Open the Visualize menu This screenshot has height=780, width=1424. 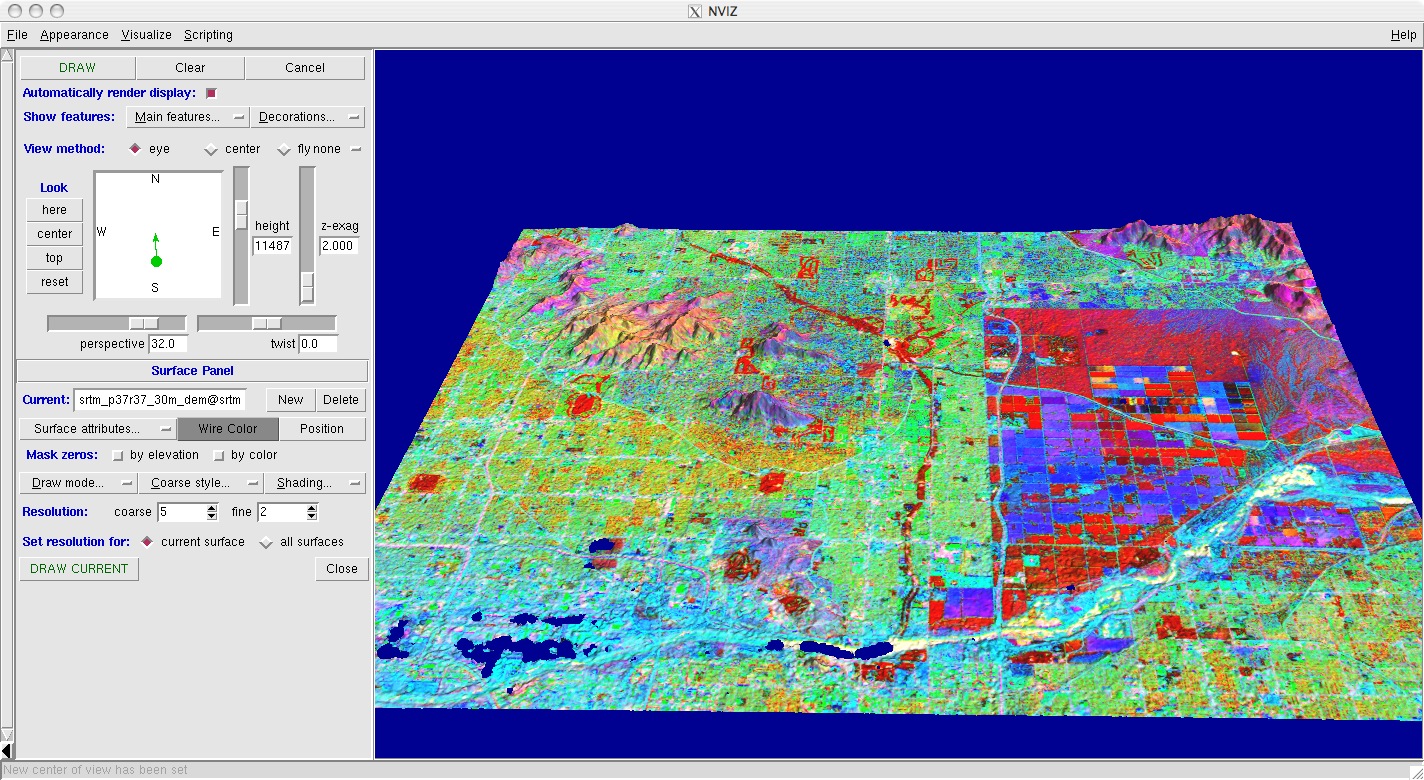[x=146, y=35]
